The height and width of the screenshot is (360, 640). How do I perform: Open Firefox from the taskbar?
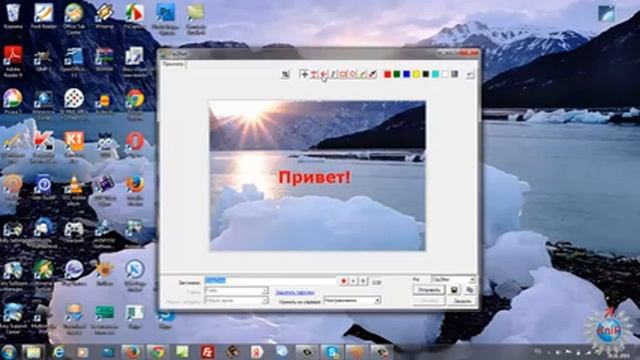tap(132, 352)
